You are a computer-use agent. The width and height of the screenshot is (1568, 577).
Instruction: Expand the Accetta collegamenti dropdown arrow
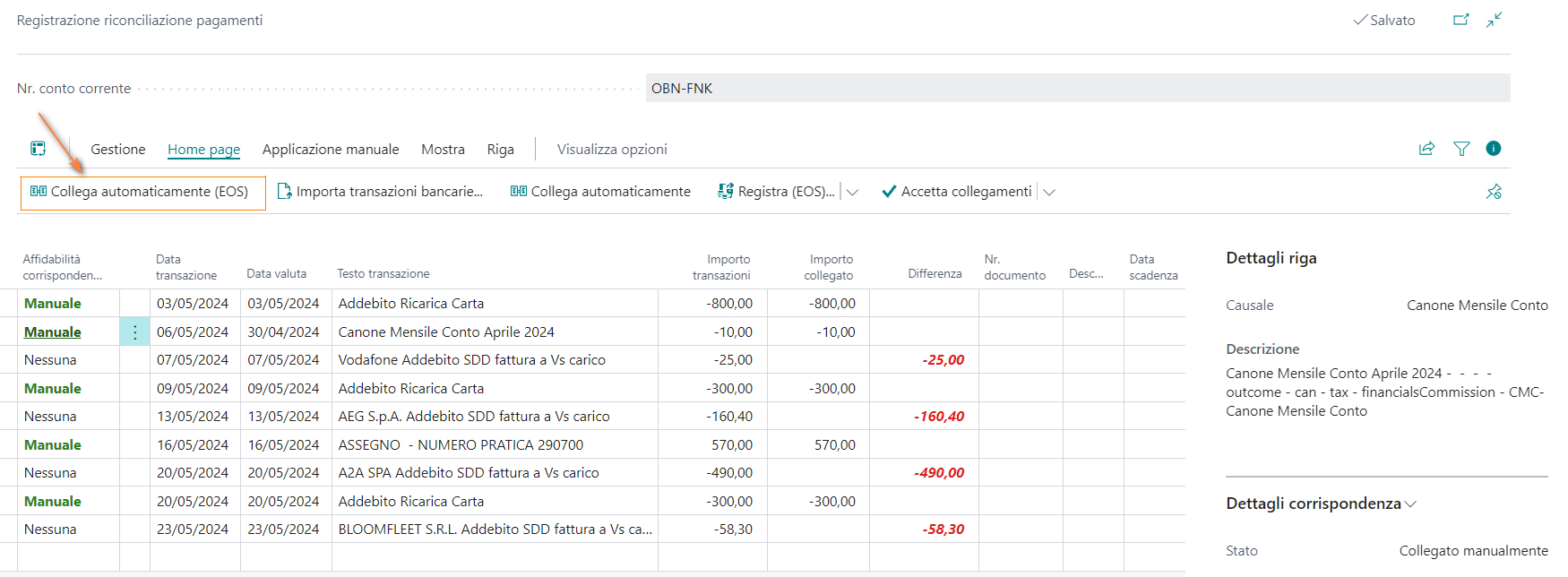pos(1049,192)
